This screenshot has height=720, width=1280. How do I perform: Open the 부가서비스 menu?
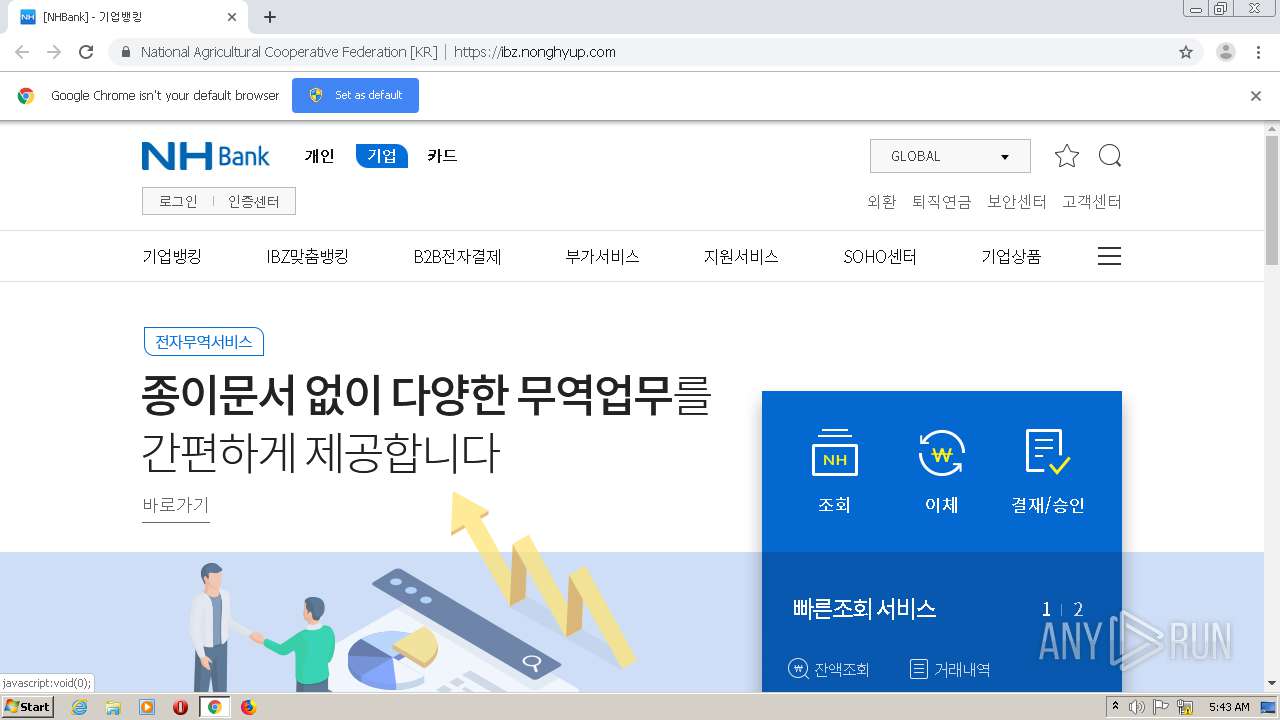[x=602, y=257]
